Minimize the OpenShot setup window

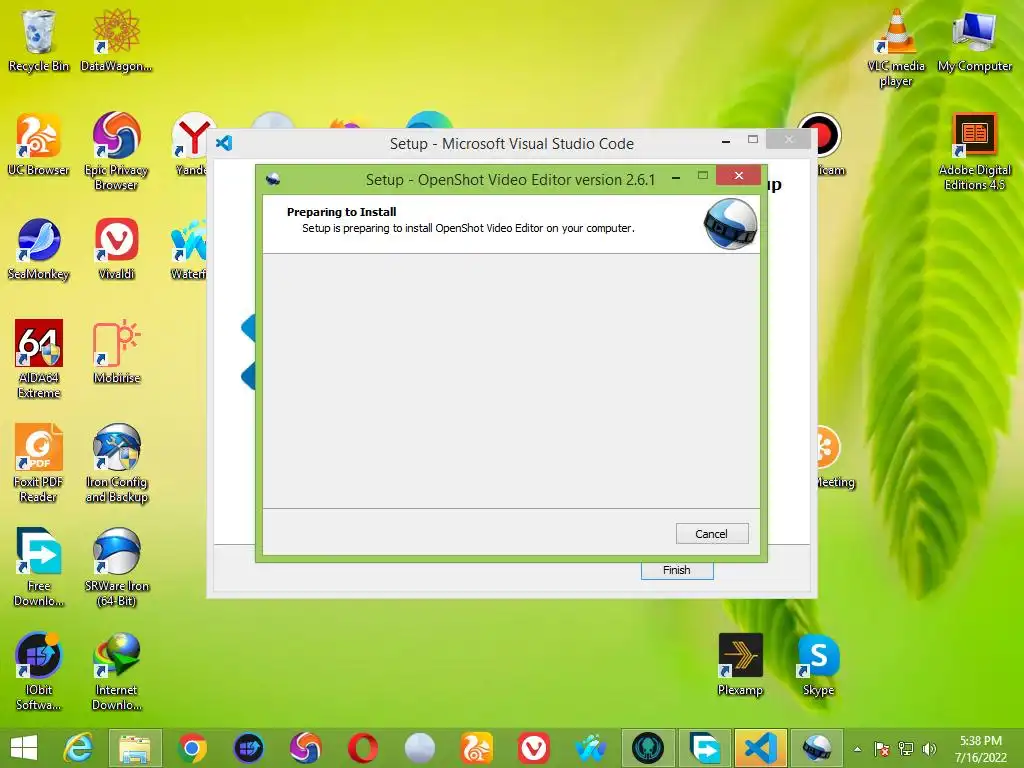coord(676,176)
